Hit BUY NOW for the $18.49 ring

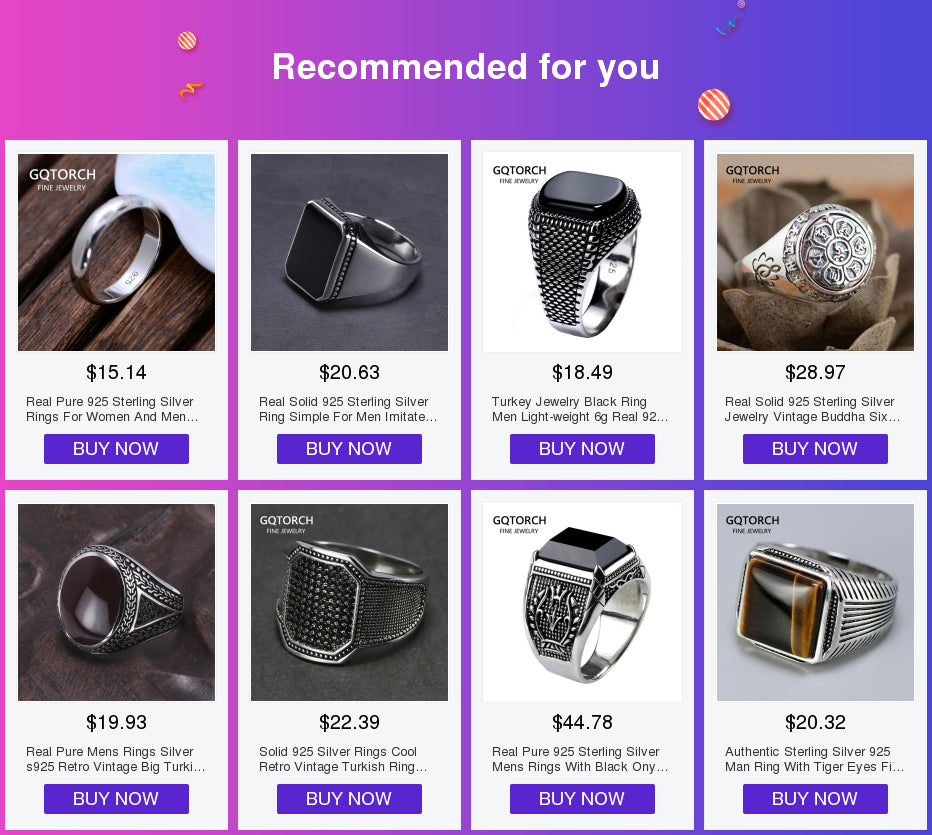582,449
